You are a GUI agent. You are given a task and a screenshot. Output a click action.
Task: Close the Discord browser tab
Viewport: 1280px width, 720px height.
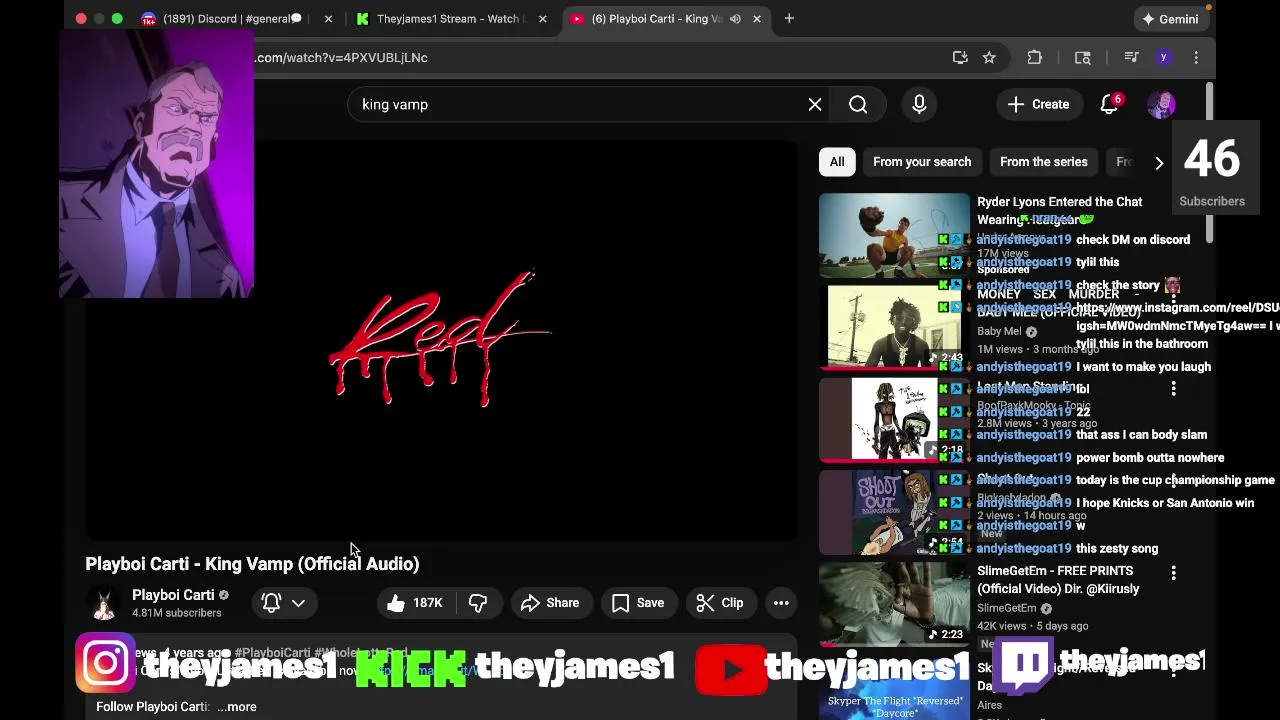pos(328,18)
